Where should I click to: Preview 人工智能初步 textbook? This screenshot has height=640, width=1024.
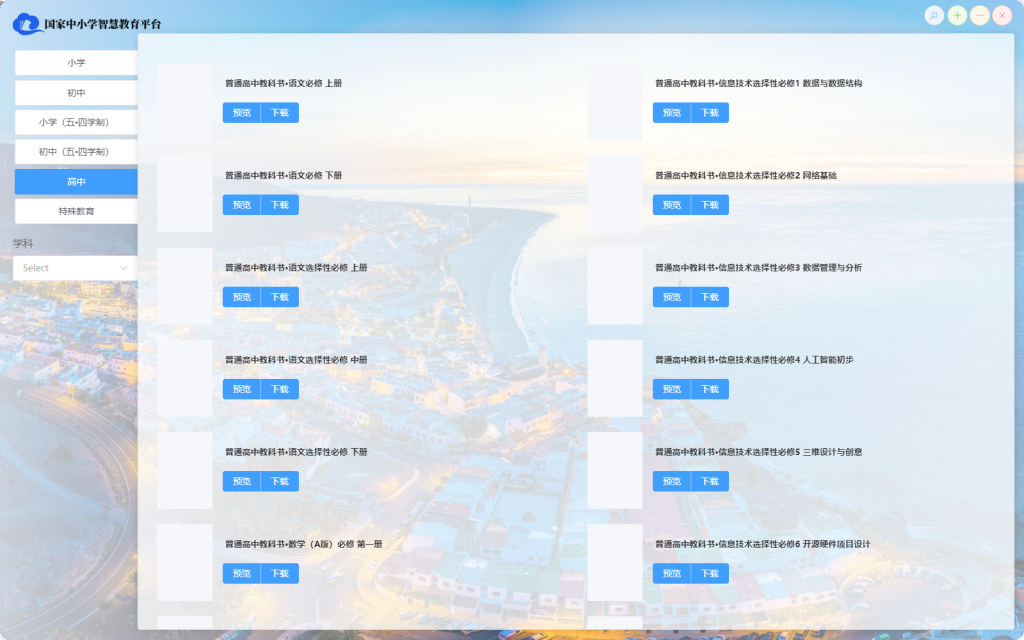[x=672, y=389]
